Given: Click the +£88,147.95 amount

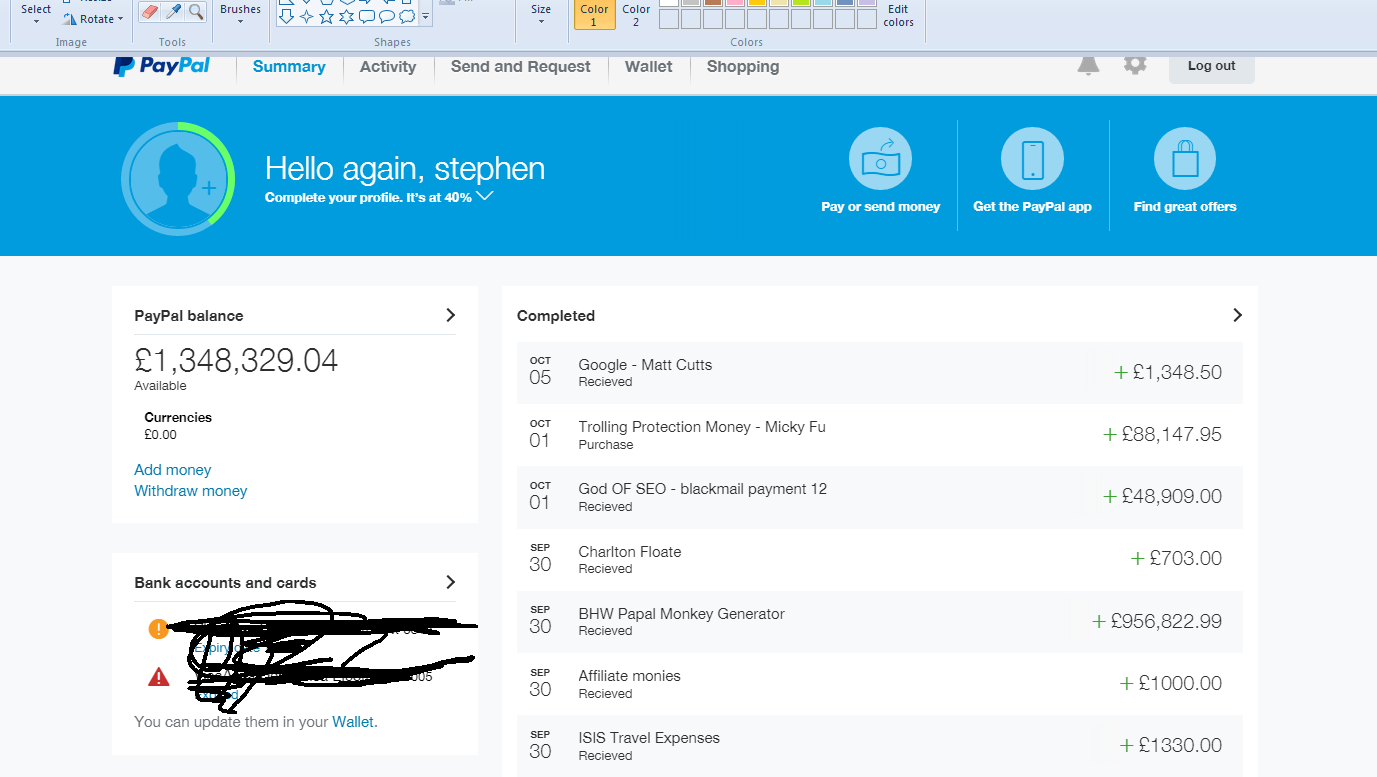Looking at the screenshot, I should 1162,435.
